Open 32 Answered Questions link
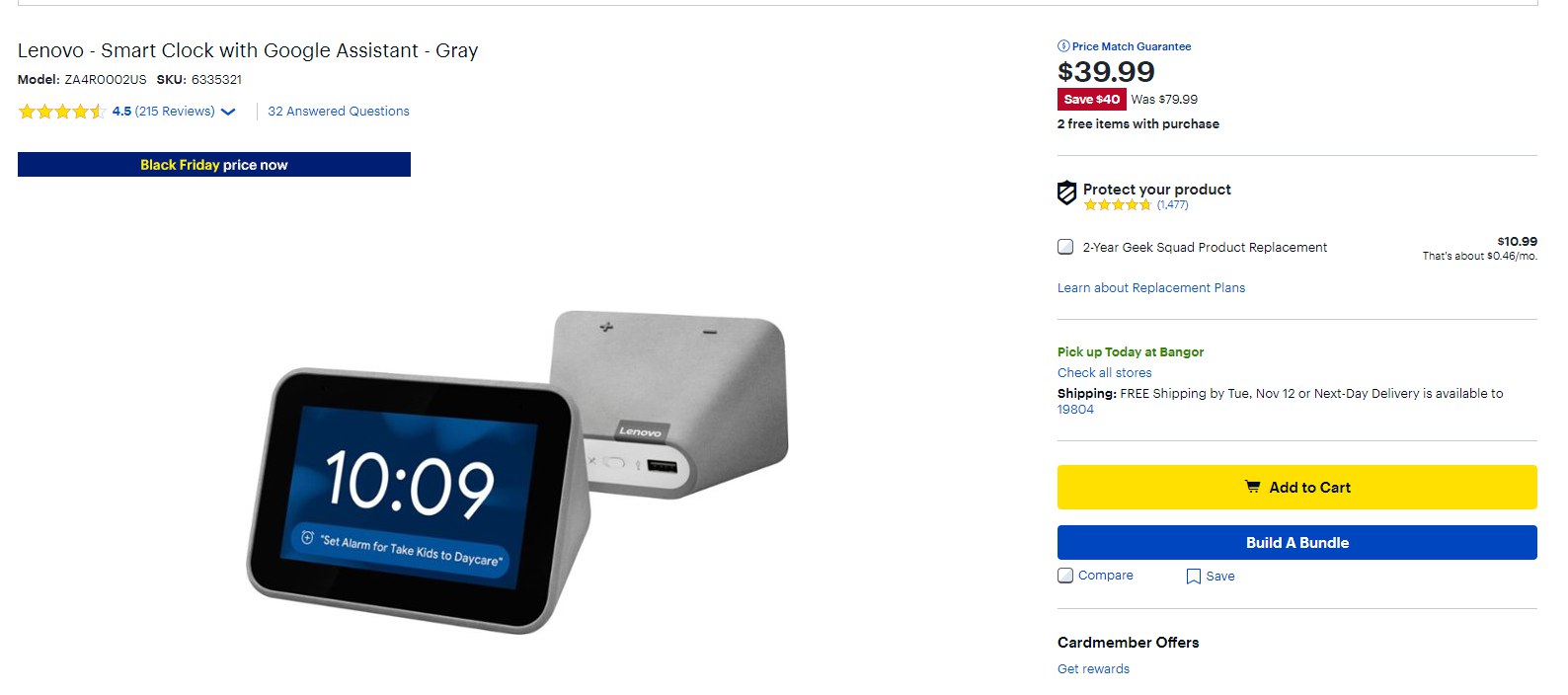1568x695 pixels. pyautogui.click(x=339, y=112)
